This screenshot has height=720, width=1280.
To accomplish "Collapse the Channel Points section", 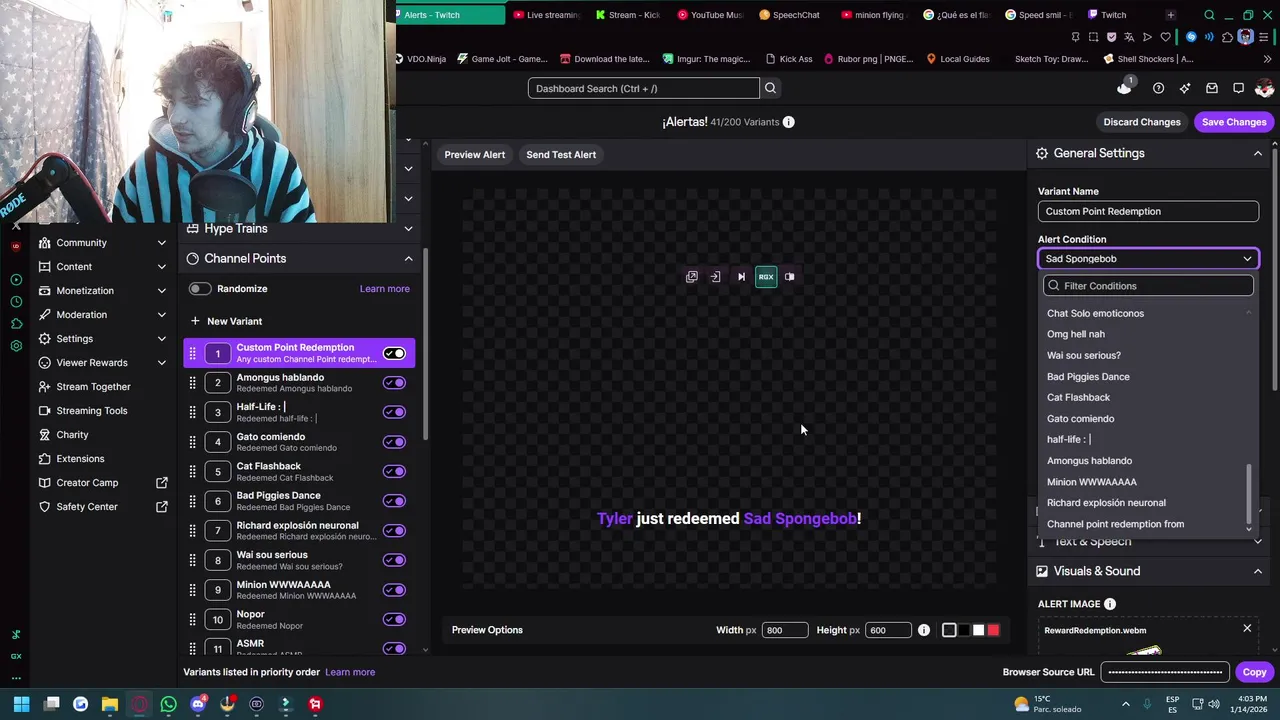I will [x=408, y=259].
